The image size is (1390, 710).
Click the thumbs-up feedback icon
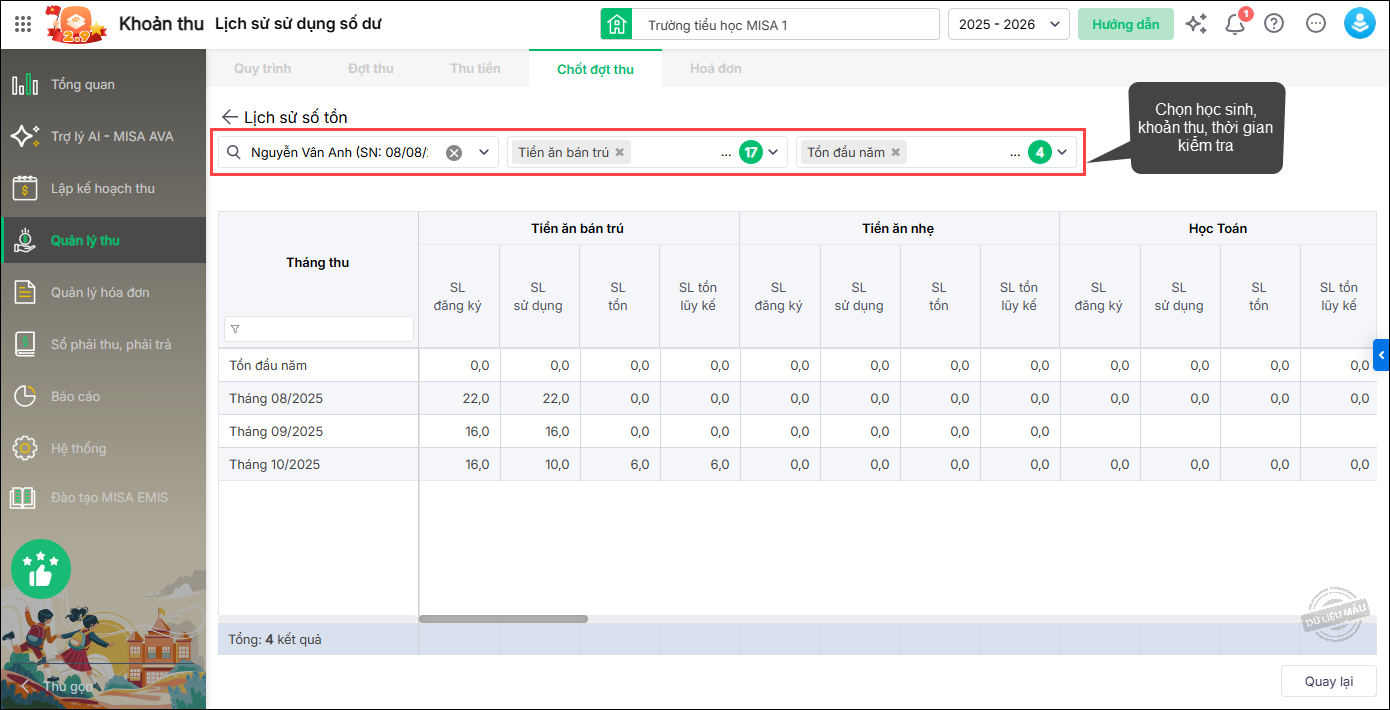click(41, 569)
